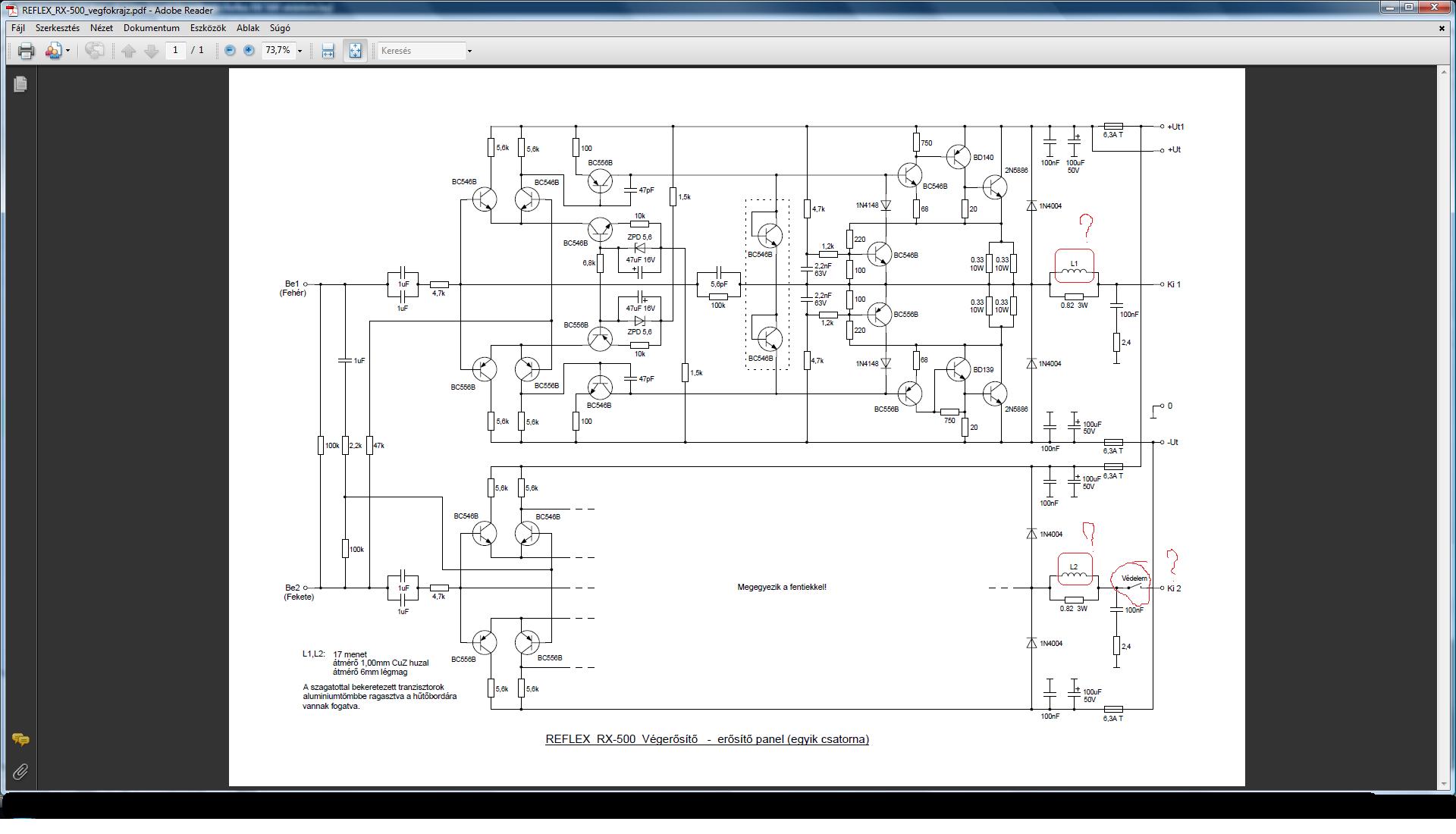Click the fit width scrolling icon
This screenshot has height=834, width=1456.
[328, 51]
